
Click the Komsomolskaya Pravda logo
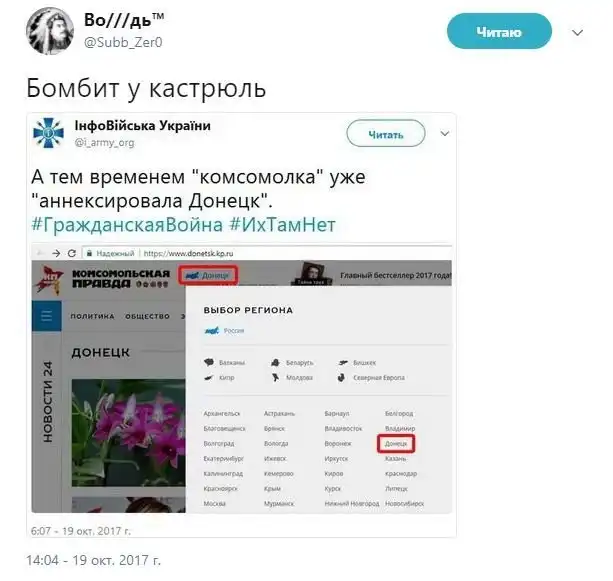coord(102,279)
